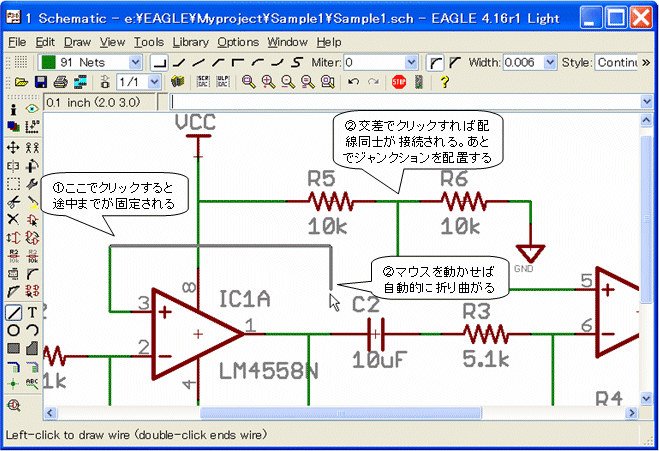Select the Show (eye) tool
The image size is (659, 451).
(32, 109)
